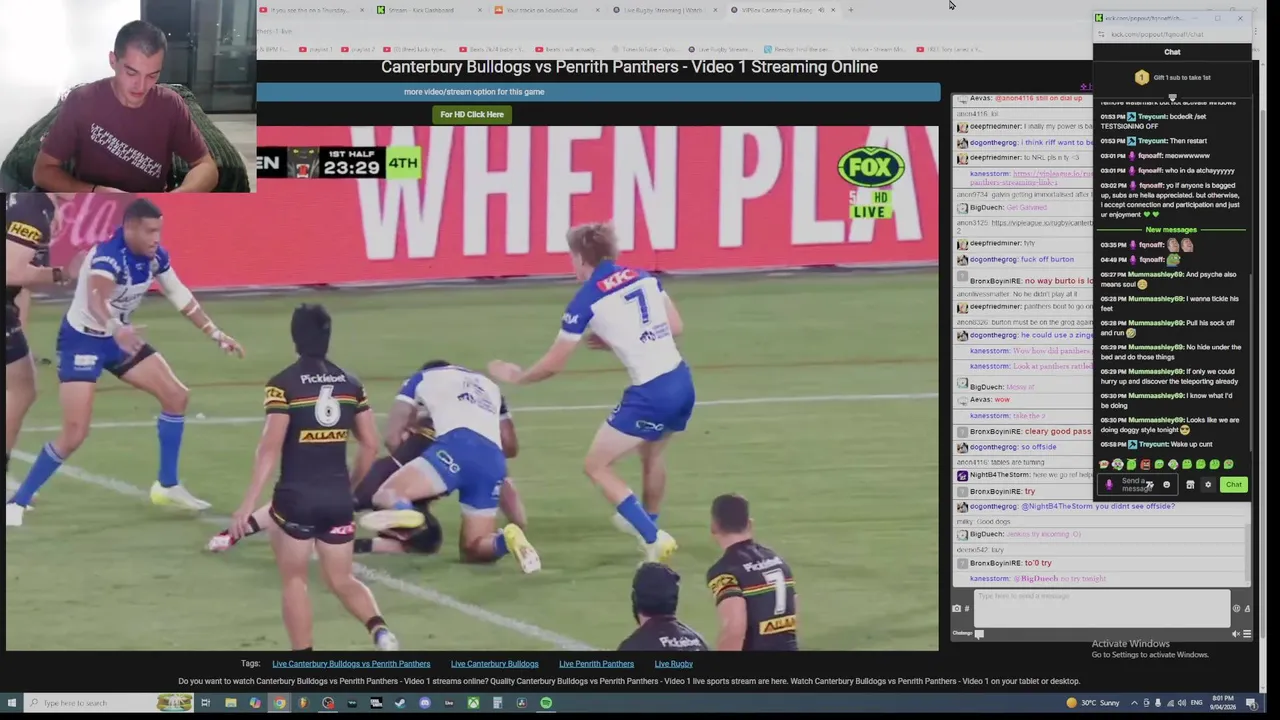
Task: Open Spotify from the taskbar
Action: [x=546, y=703]
